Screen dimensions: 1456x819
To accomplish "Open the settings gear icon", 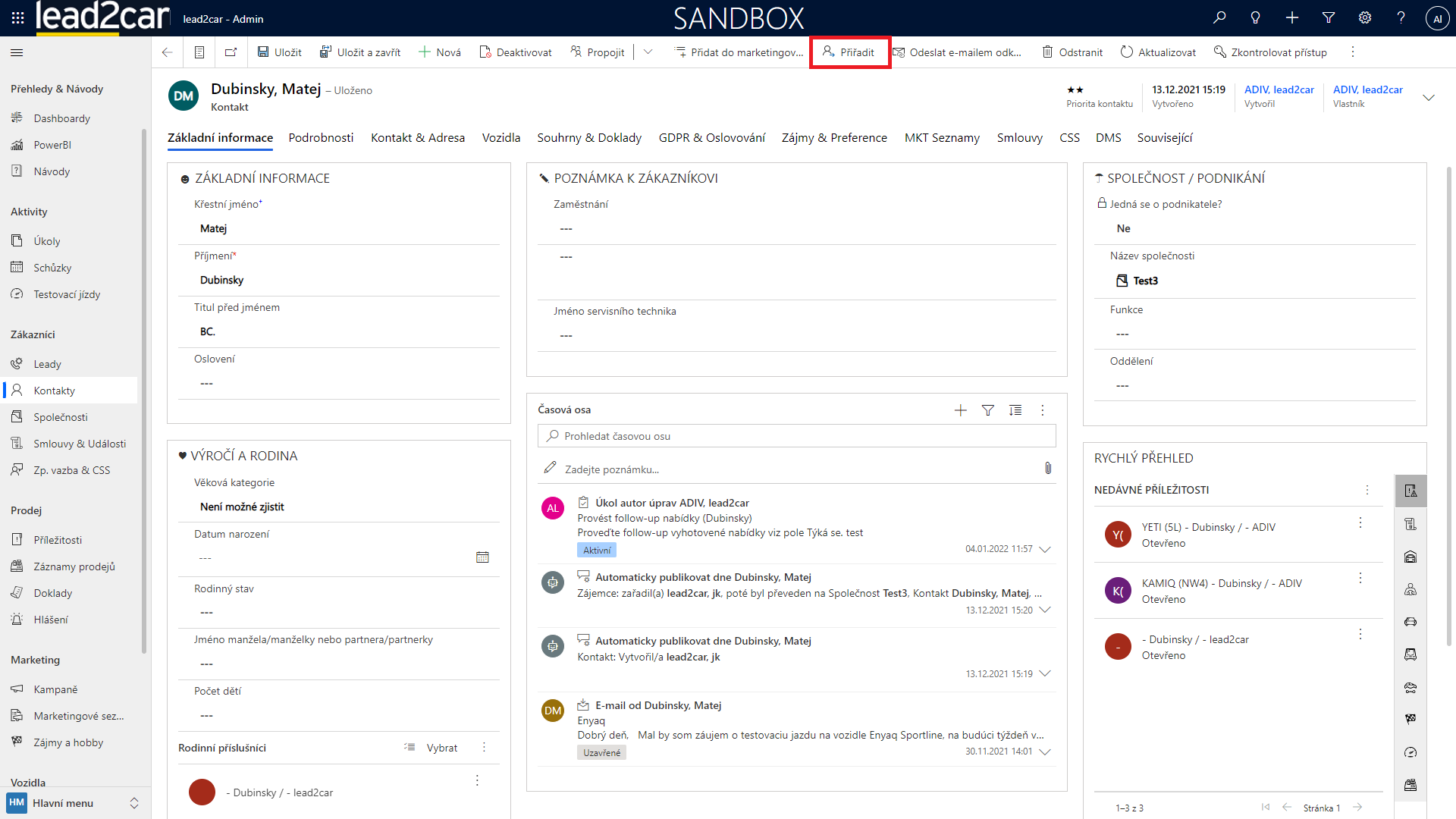I will (1365, 18).
